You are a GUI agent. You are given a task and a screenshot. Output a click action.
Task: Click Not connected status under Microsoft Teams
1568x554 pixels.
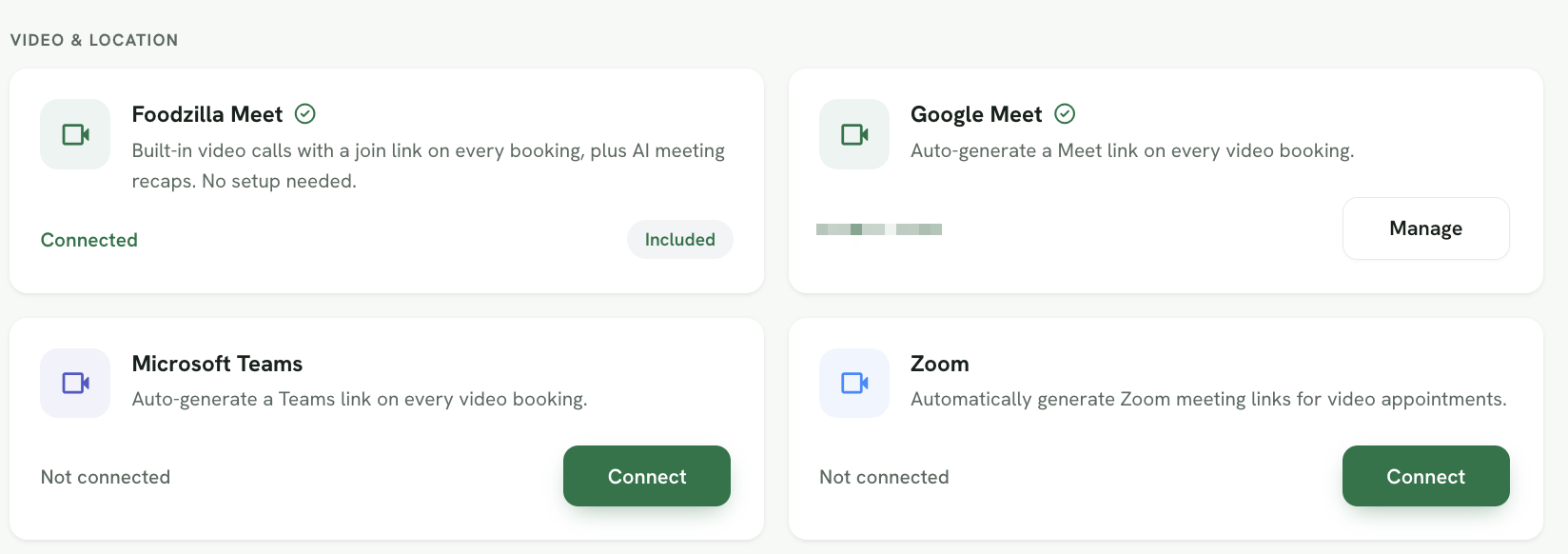106,477
